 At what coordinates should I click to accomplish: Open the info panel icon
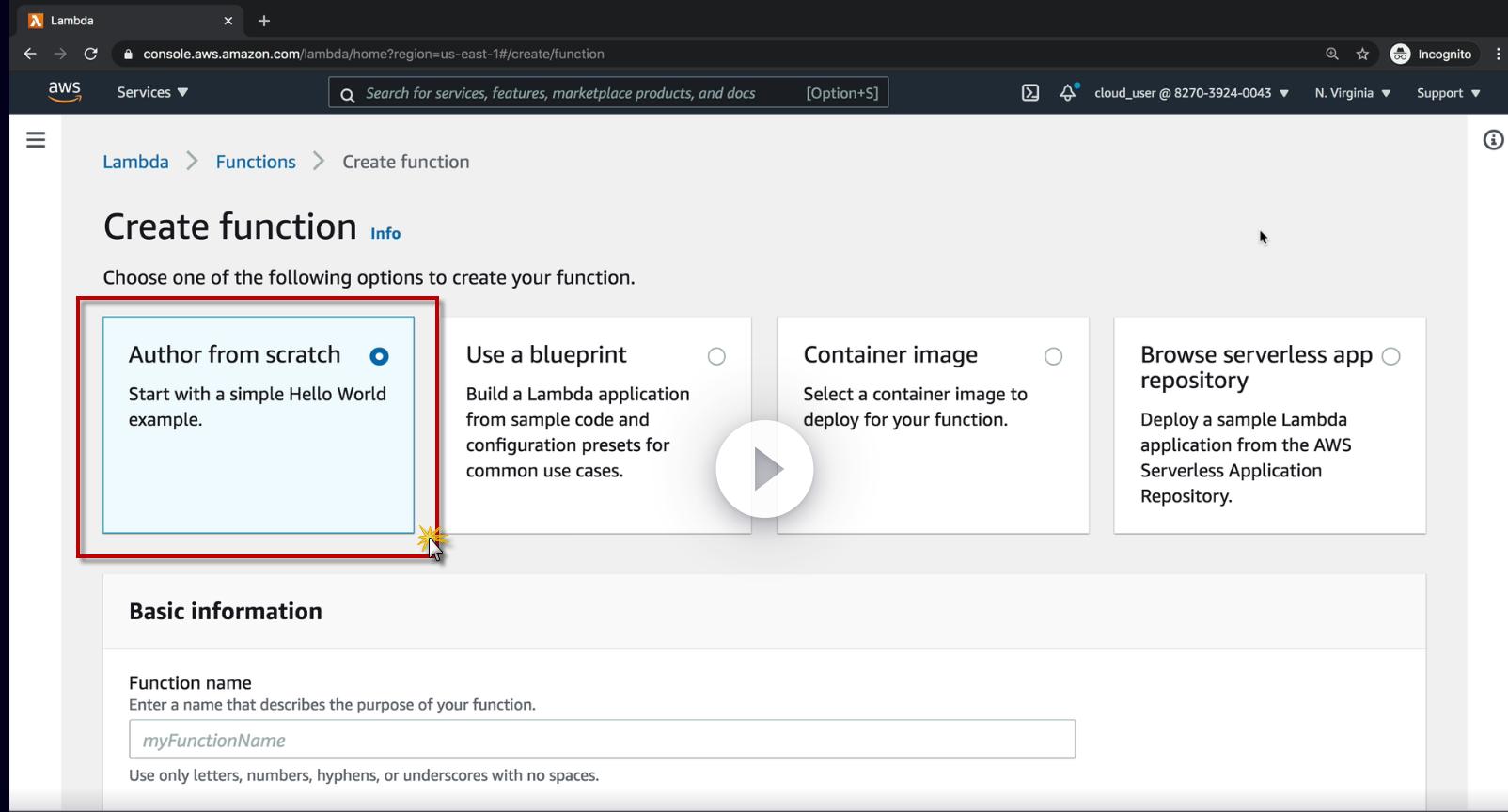1493,140
